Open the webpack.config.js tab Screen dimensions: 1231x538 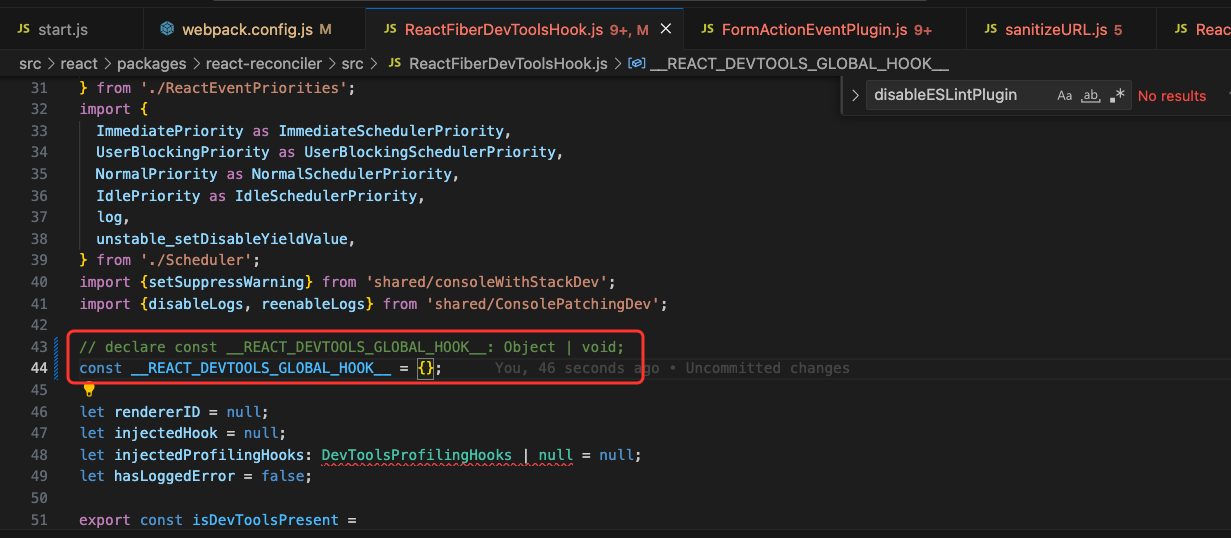pos(245,30)
